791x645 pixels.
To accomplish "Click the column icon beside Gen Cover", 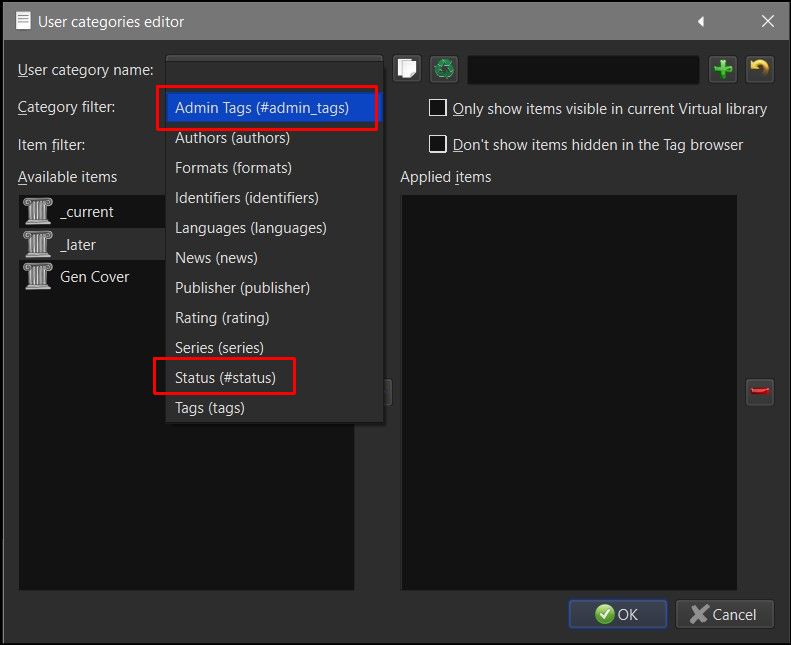I will point(38,276).
